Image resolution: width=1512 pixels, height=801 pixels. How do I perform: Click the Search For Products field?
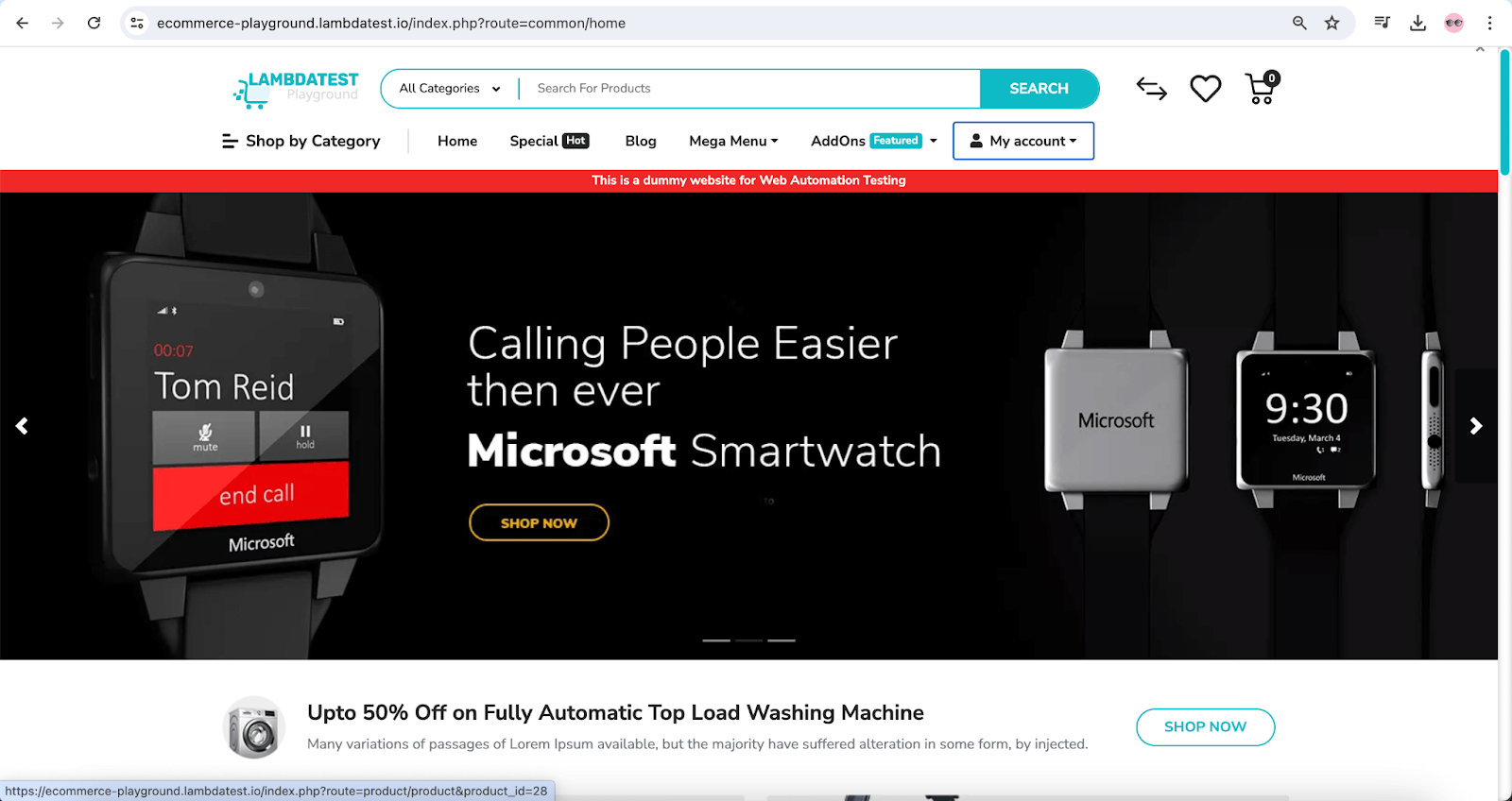click(750, 89)
